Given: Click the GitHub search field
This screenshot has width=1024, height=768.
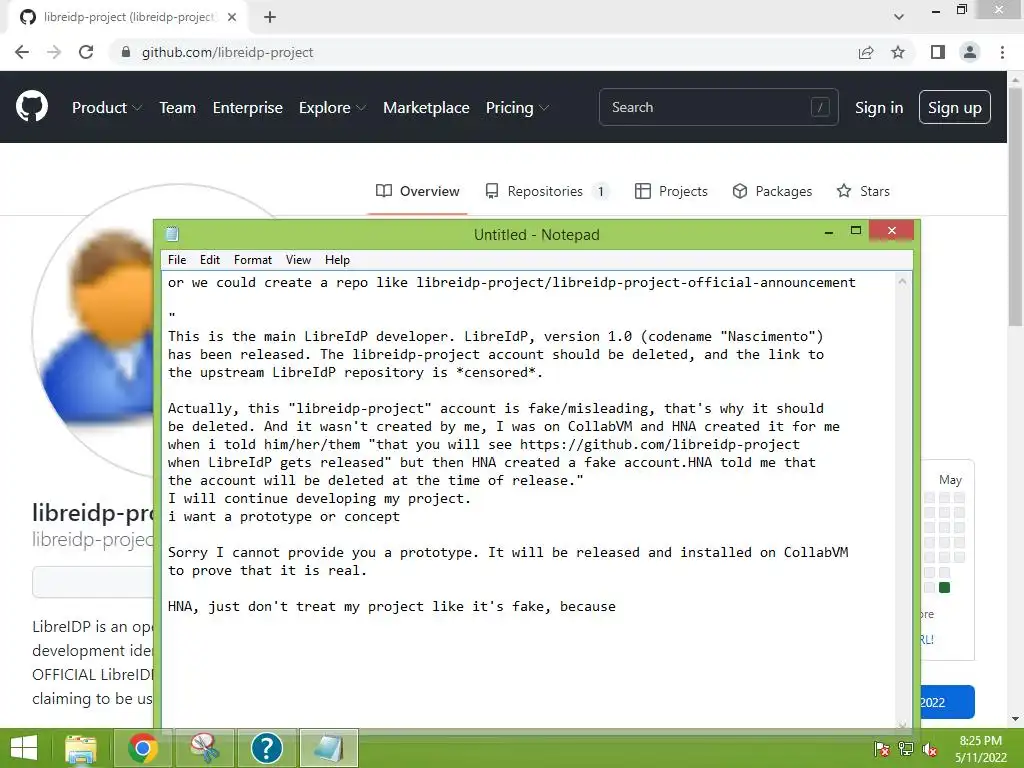Looking at the screenshot, I should point(718,107).
